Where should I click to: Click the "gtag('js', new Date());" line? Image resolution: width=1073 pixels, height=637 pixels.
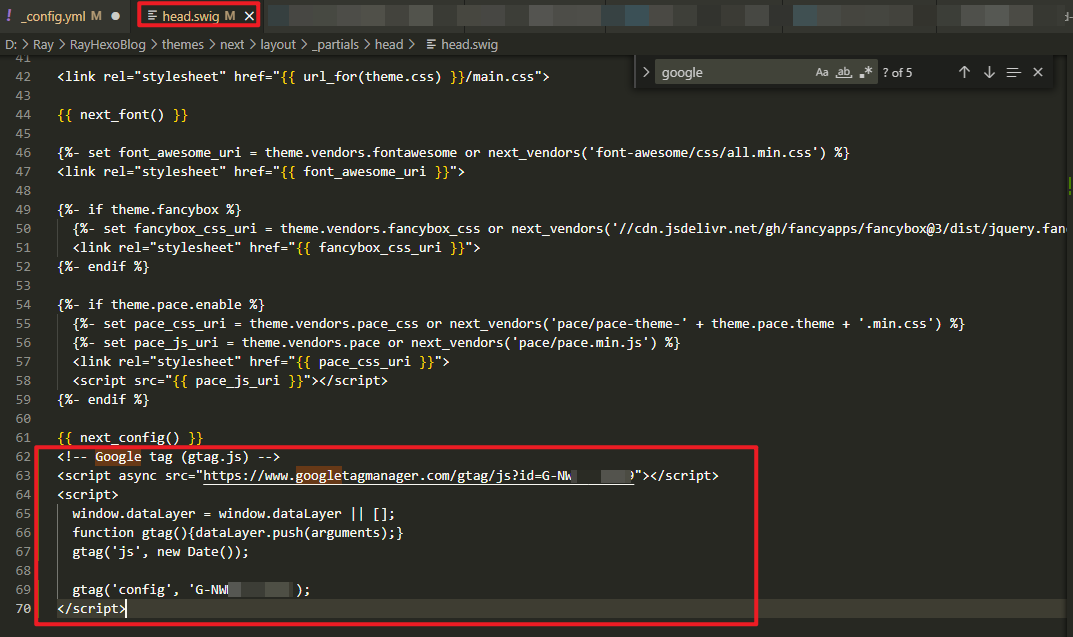(x=161, y=551)
